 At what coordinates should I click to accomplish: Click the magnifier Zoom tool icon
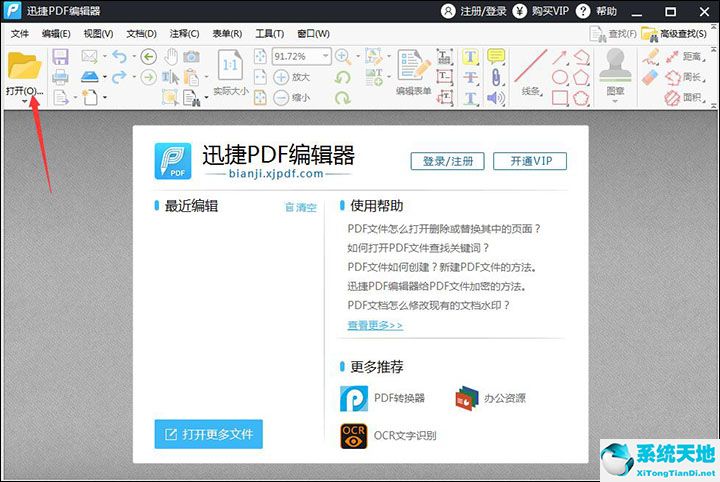tap(343, 56)
